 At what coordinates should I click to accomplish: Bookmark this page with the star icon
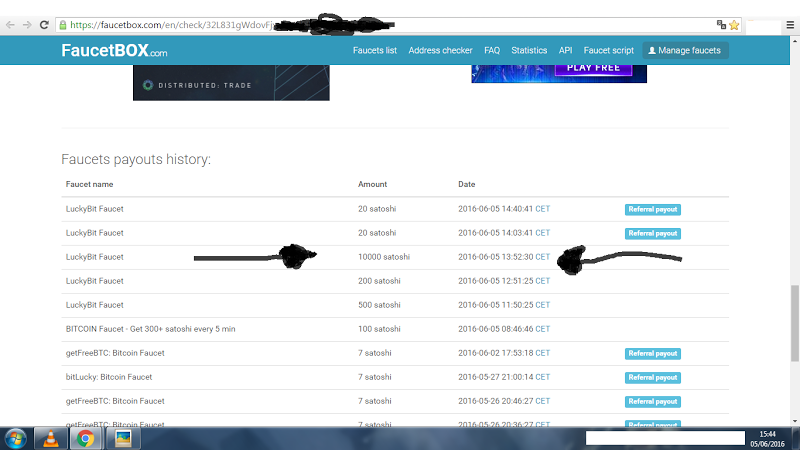click(x=733, y=24)
